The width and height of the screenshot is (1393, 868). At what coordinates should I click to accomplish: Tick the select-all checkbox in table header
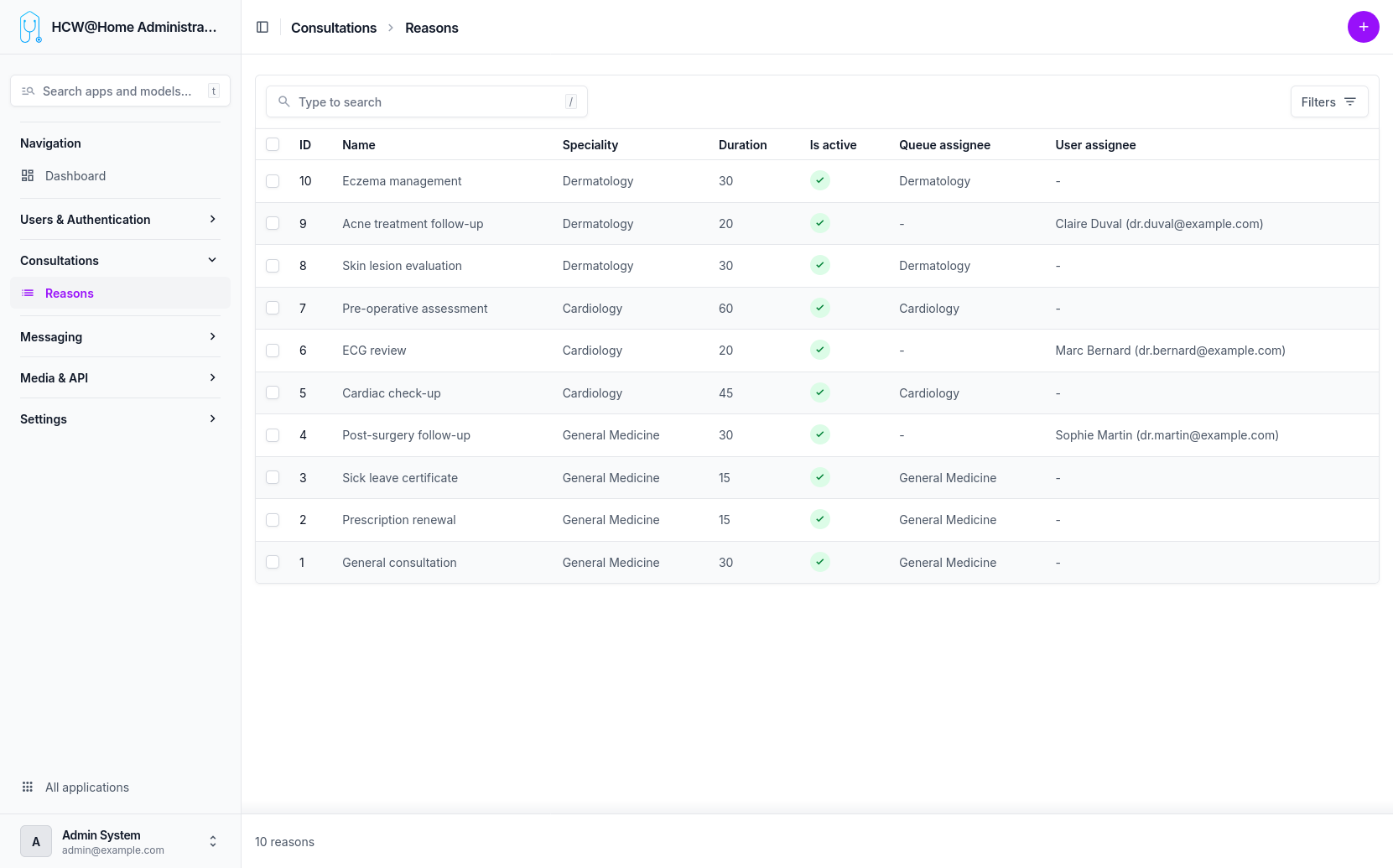pos(273,145)
